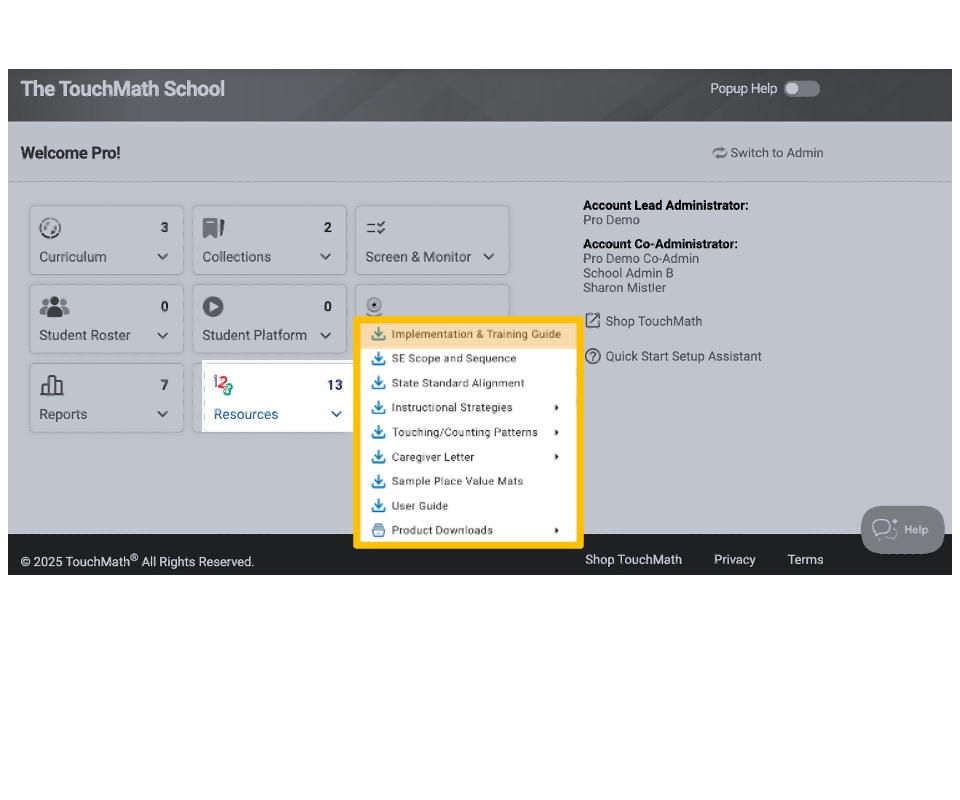Open the Instructional Strategies menu item
This screenshot has height=800, width=960.
pyautogui.click(x=468, y=408)
